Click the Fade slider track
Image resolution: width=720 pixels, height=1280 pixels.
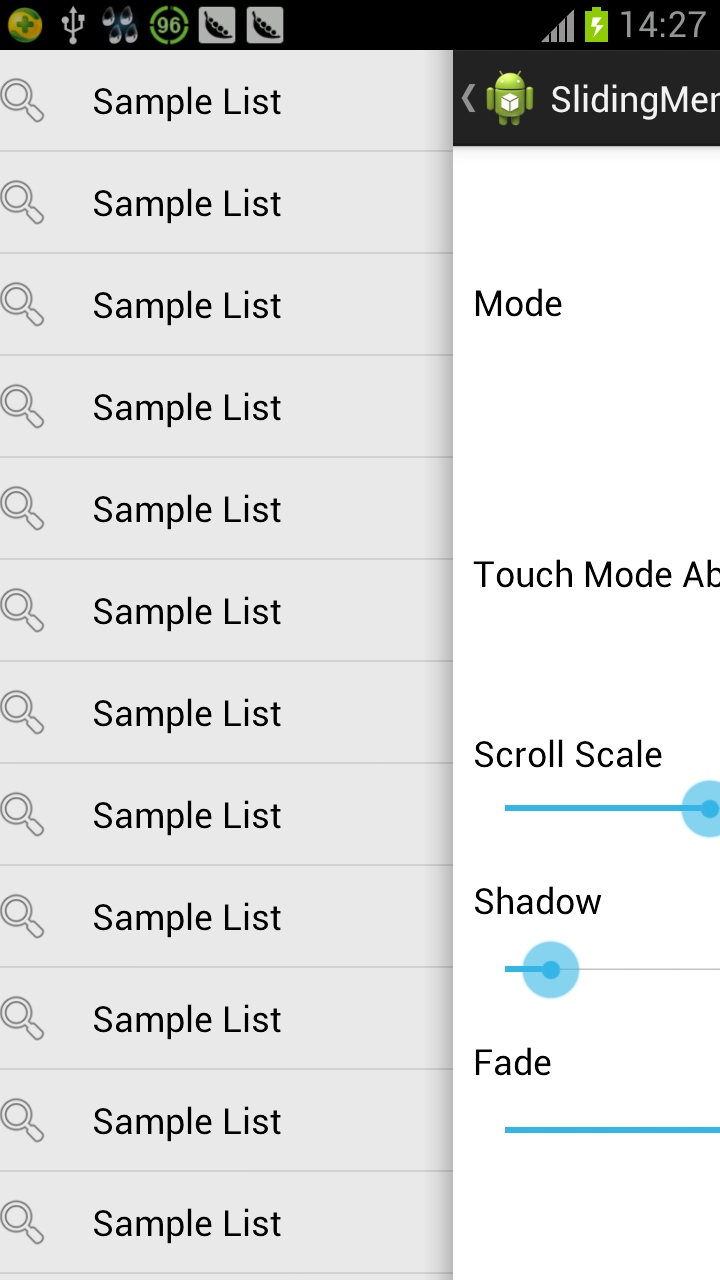tap(612, 1130)
